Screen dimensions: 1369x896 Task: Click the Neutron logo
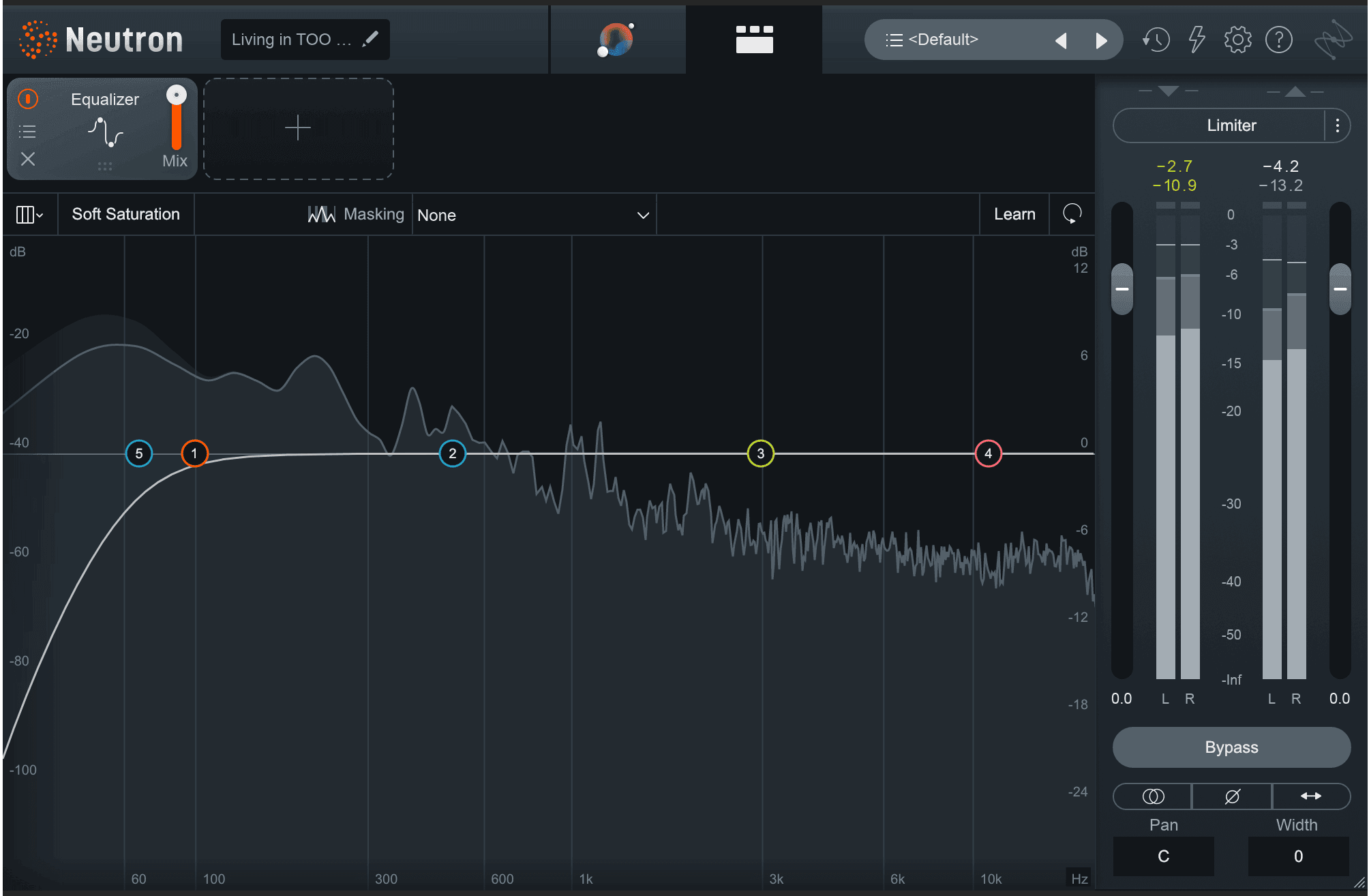(x=102, y=40)
